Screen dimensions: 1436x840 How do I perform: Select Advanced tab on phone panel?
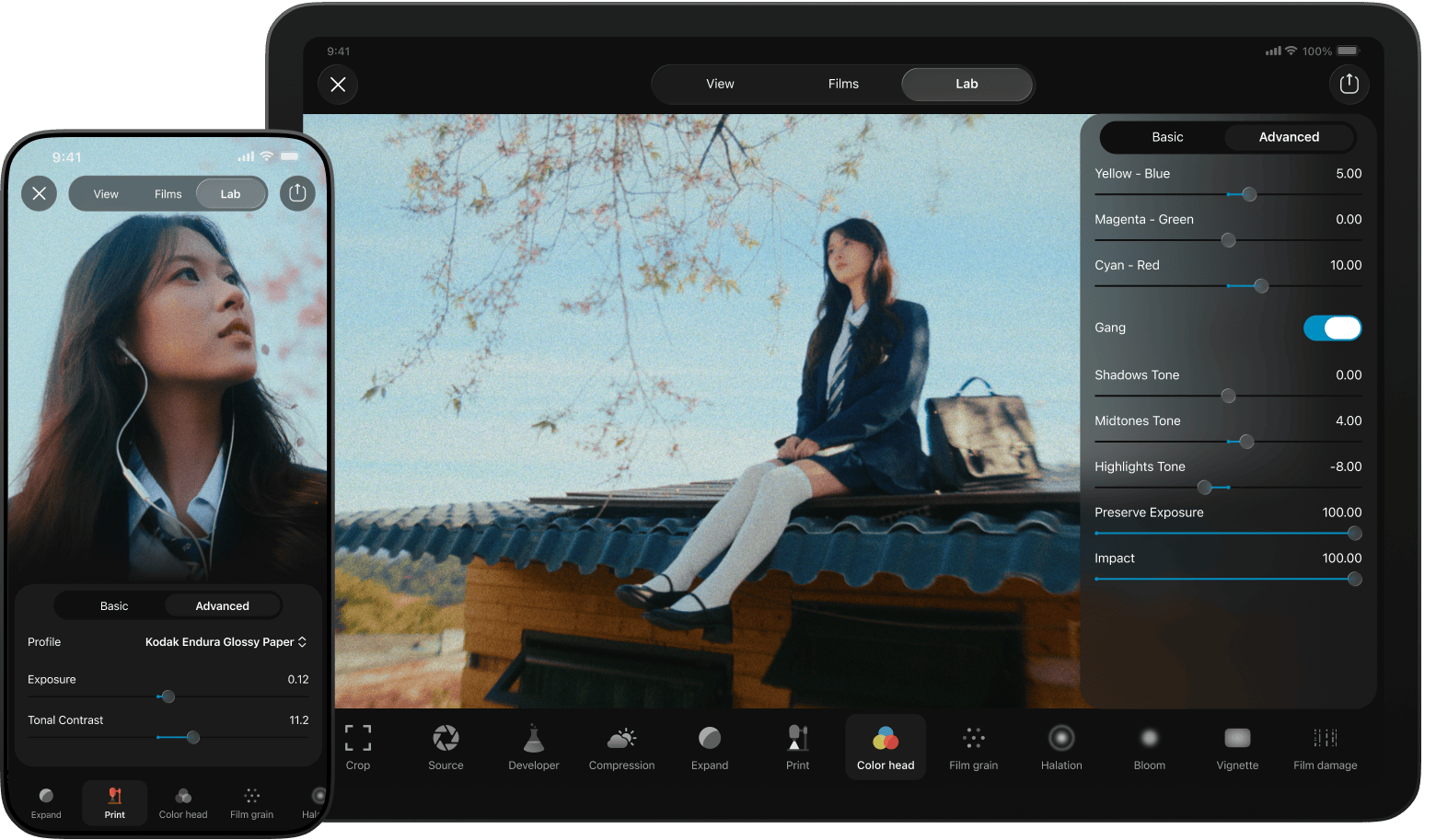coord(222,606)
